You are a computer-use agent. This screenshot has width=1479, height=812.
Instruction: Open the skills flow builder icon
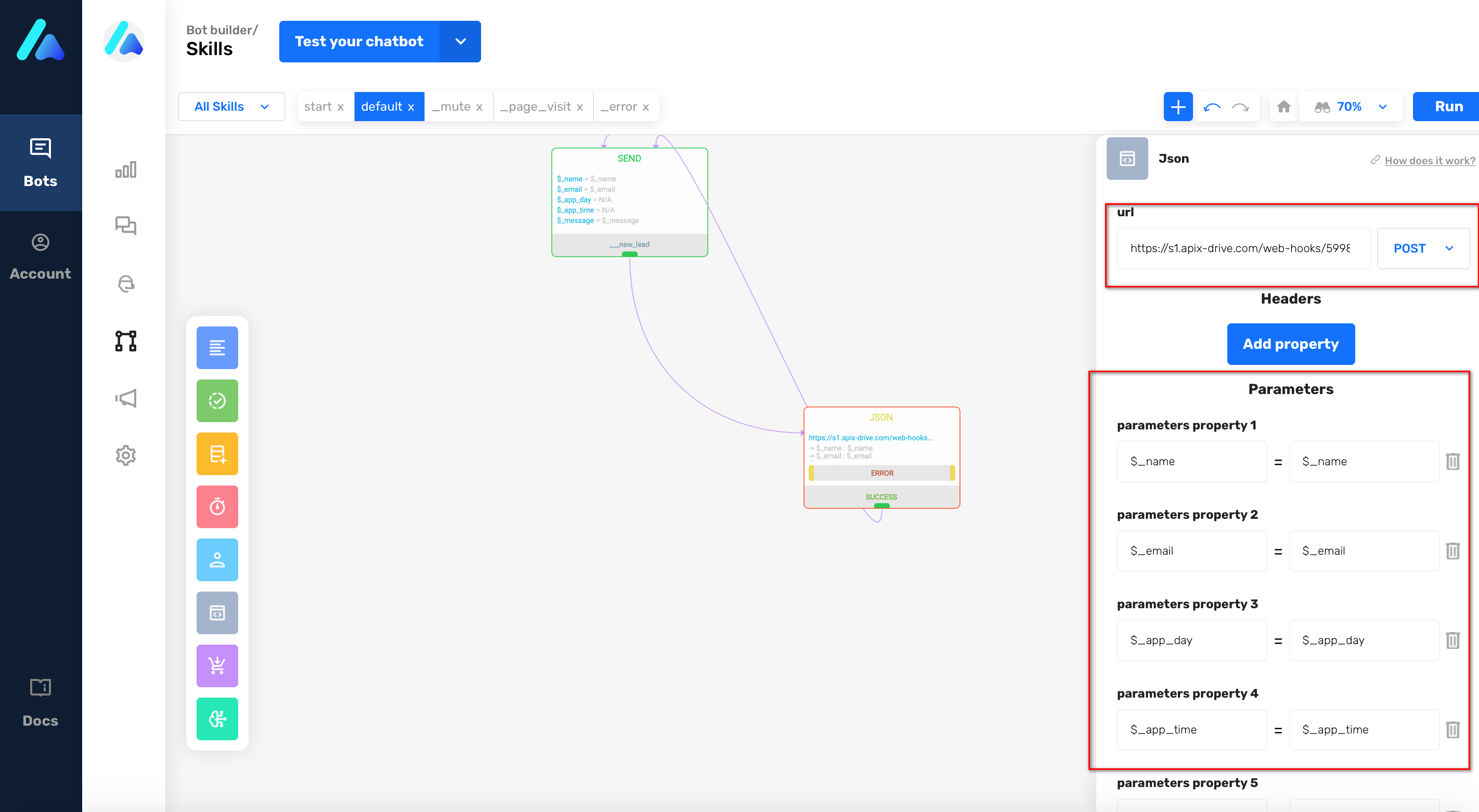pyautogui.click(x=126, y=340)
